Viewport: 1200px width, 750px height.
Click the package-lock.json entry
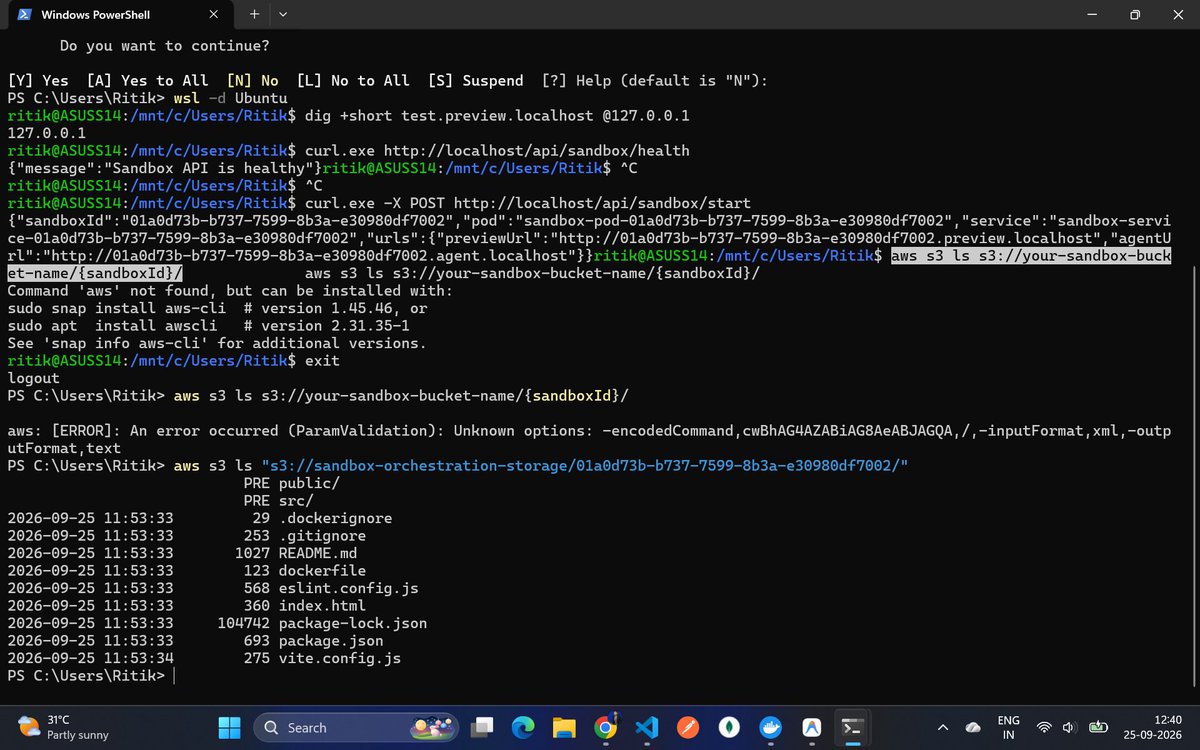tap(353, 623)
